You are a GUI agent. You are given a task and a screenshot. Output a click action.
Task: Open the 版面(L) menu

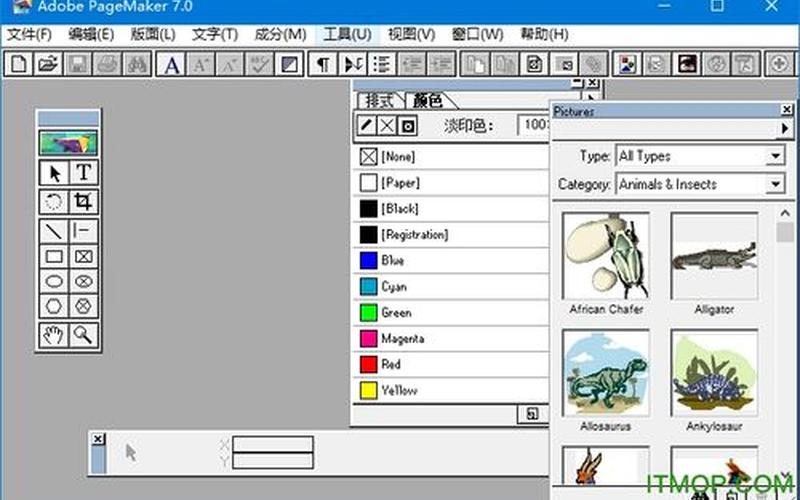[x=153, y=35]
